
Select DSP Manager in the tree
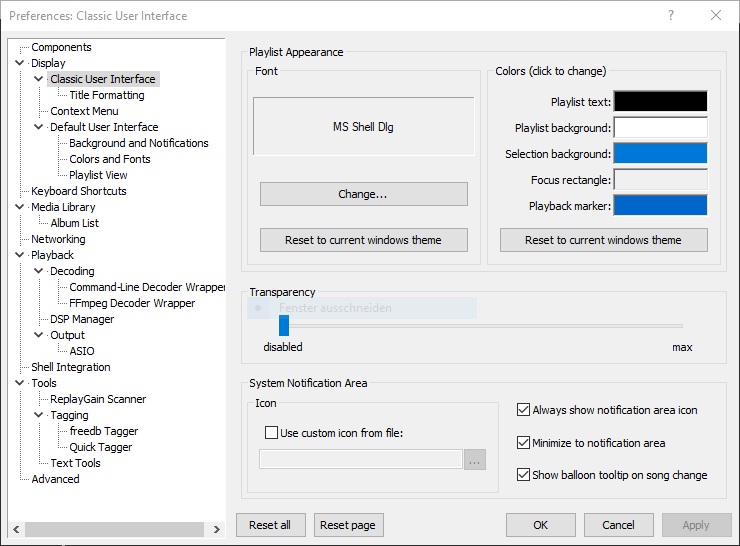(82, 319)
